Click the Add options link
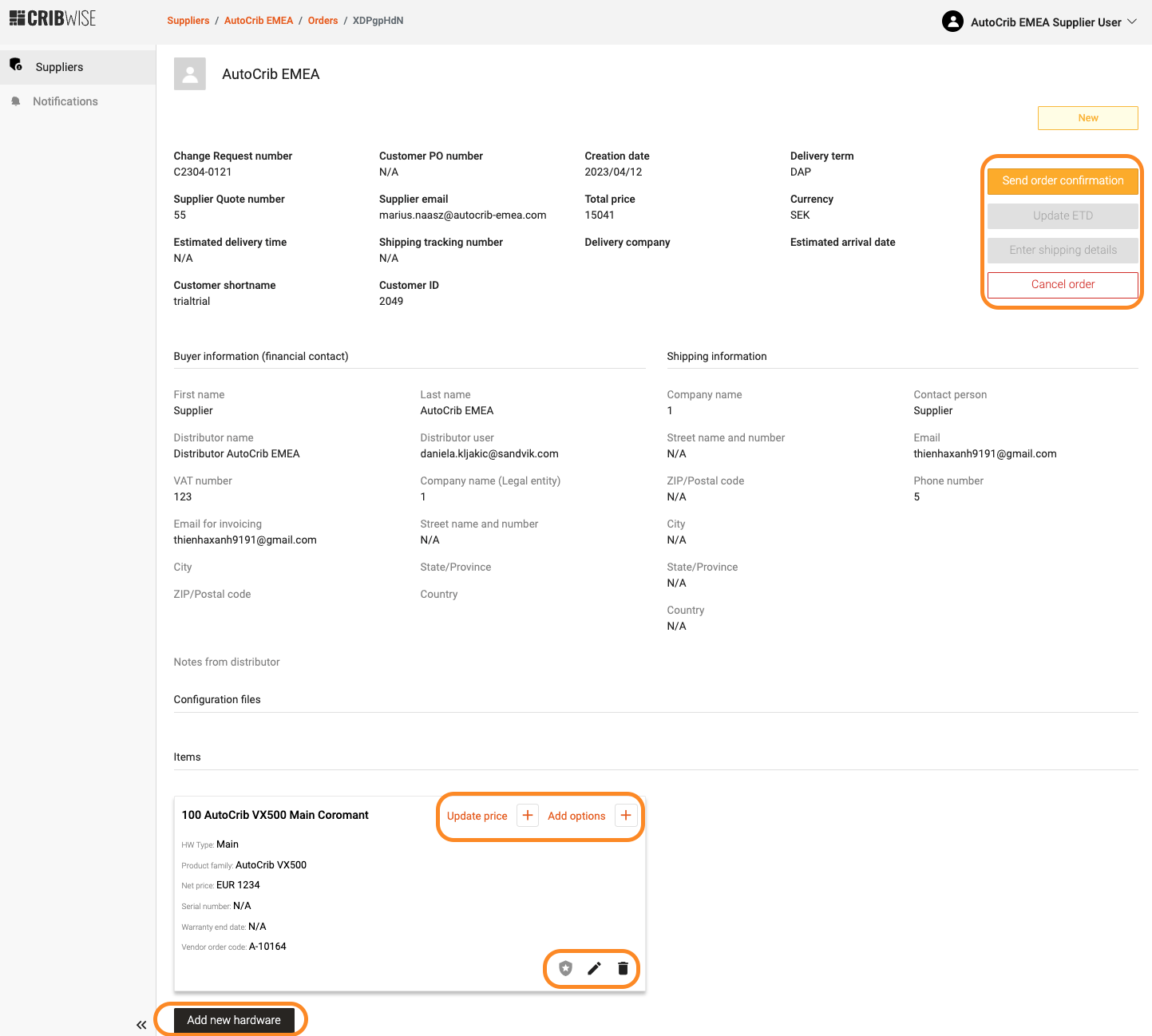 (576, 816)
